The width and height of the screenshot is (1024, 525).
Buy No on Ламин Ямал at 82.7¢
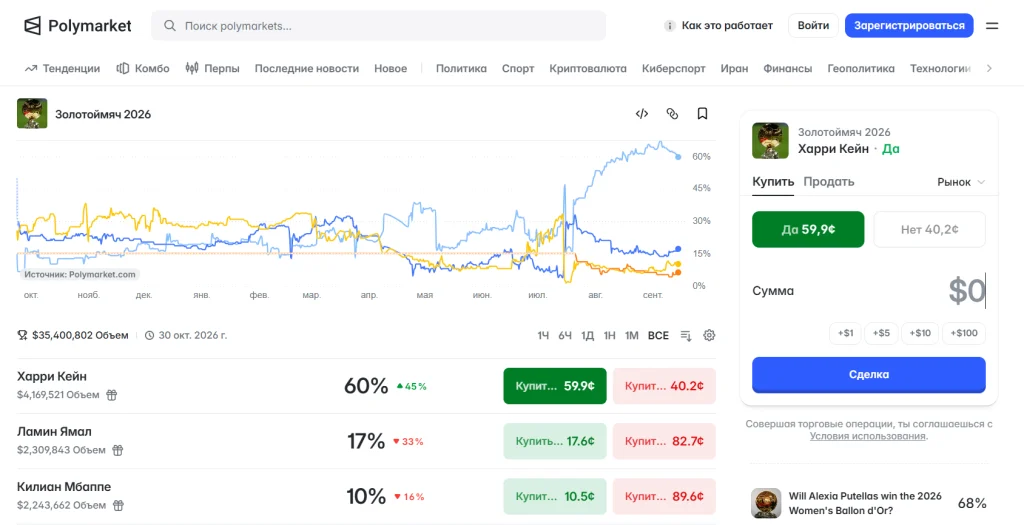pyautogui.click(x=664, y=441)
